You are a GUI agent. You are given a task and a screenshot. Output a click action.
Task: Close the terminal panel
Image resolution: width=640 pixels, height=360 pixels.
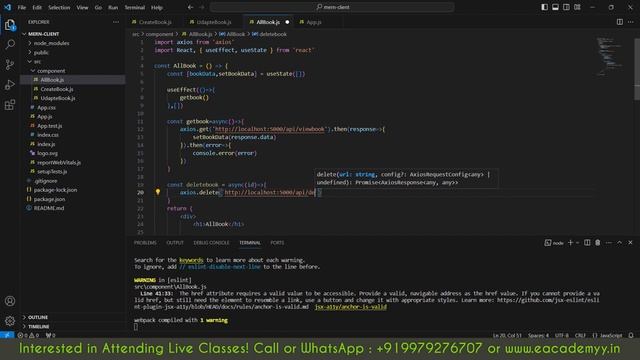pos(630,242)
